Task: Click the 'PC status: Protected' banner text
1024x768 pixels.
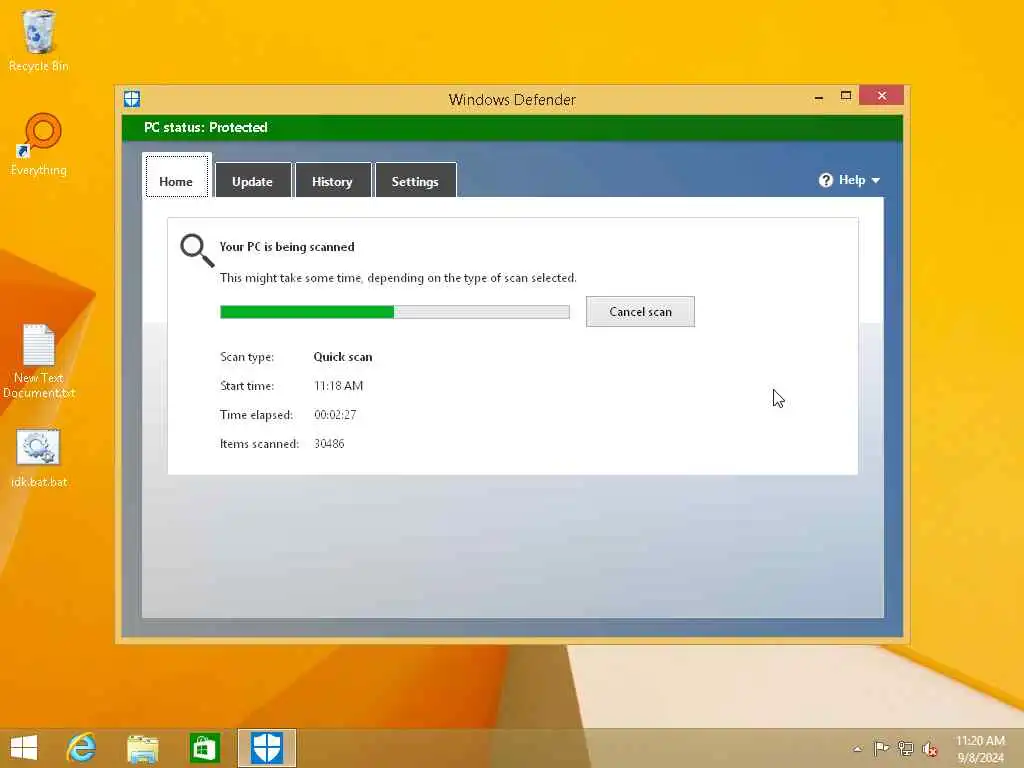Action: pyautogui.click(x=206, y=127)
